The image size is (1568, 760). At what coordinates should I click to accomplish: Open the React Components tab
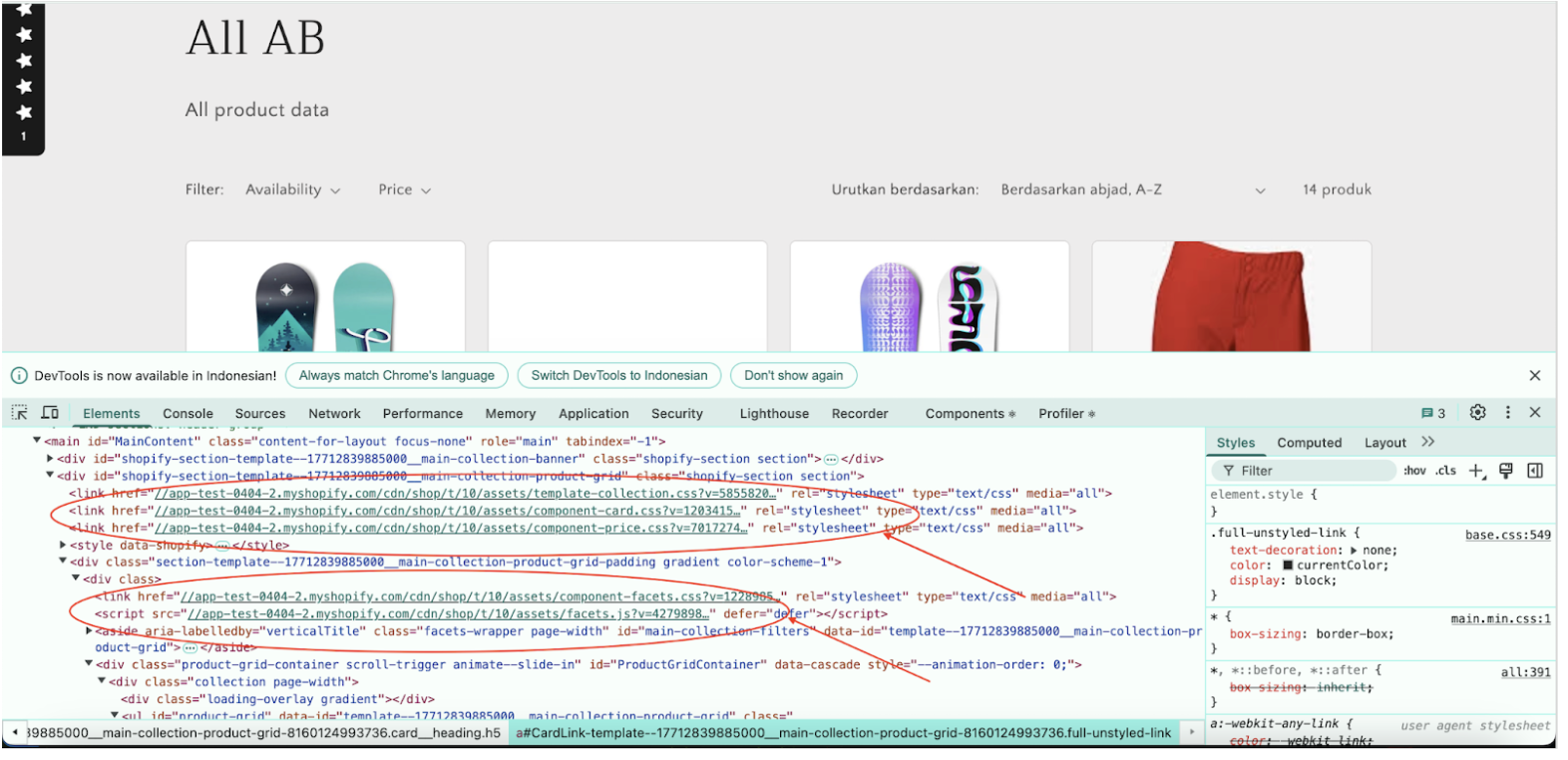(970, 414)
